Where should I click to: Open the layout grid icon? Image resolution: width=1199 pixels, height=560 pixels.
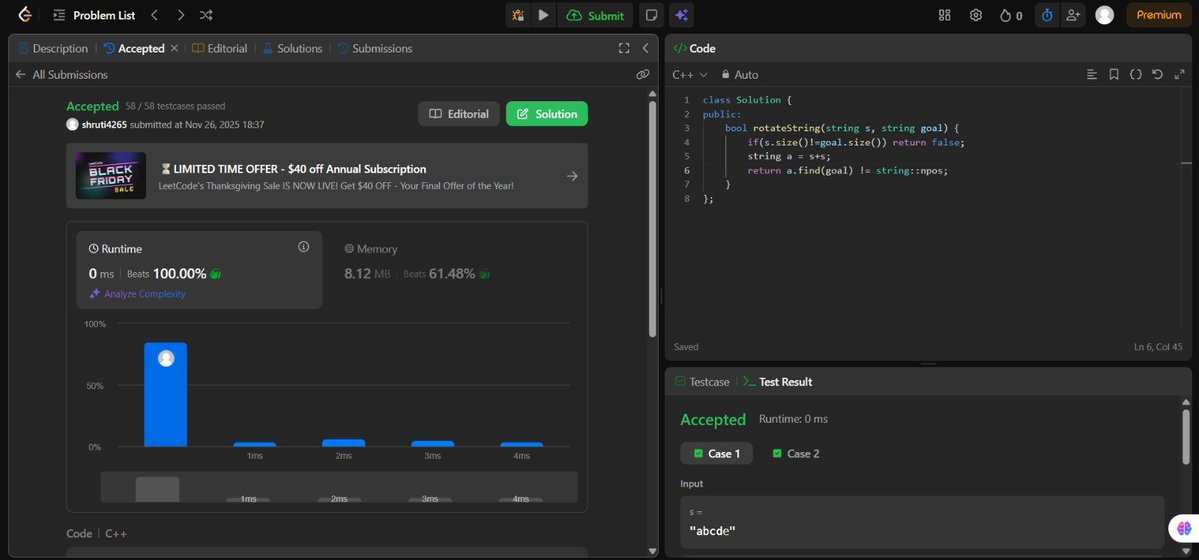[944, 15]
